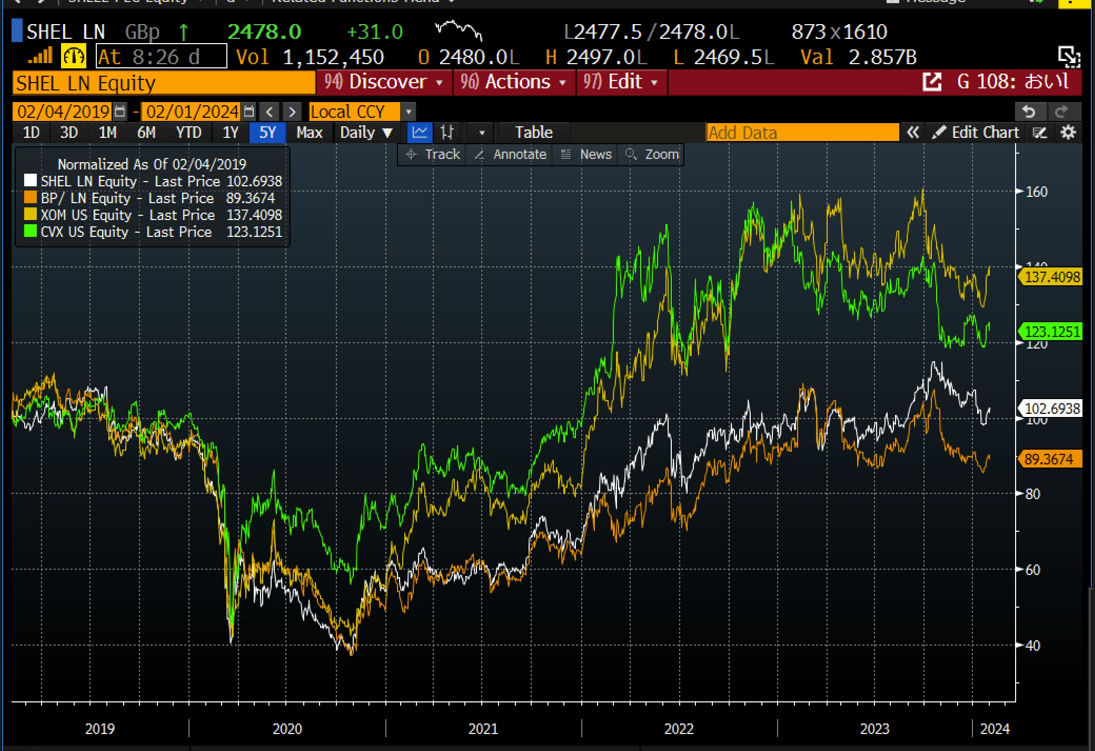
Task: Select the 1D time range
Action: 31,132
